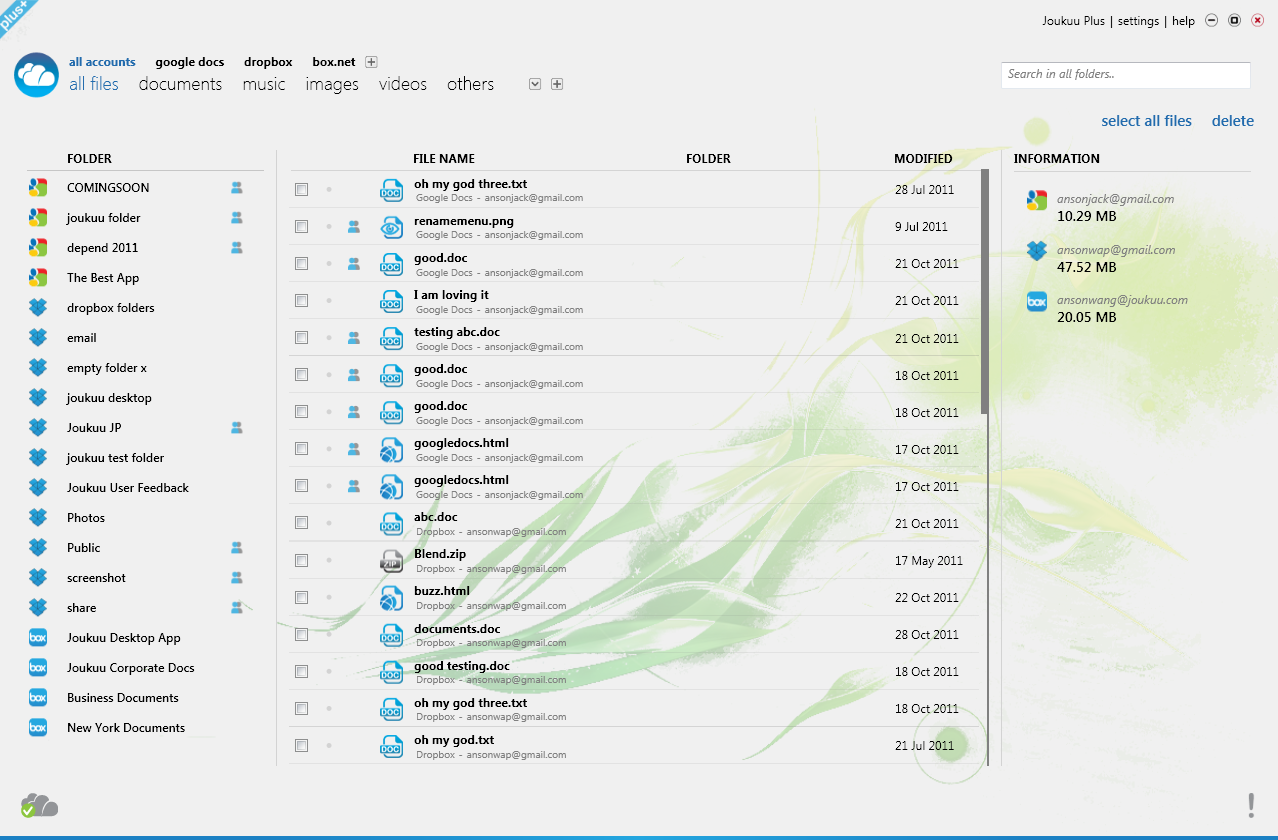
Task: Show the others category
Action: [x=470, y=84]
